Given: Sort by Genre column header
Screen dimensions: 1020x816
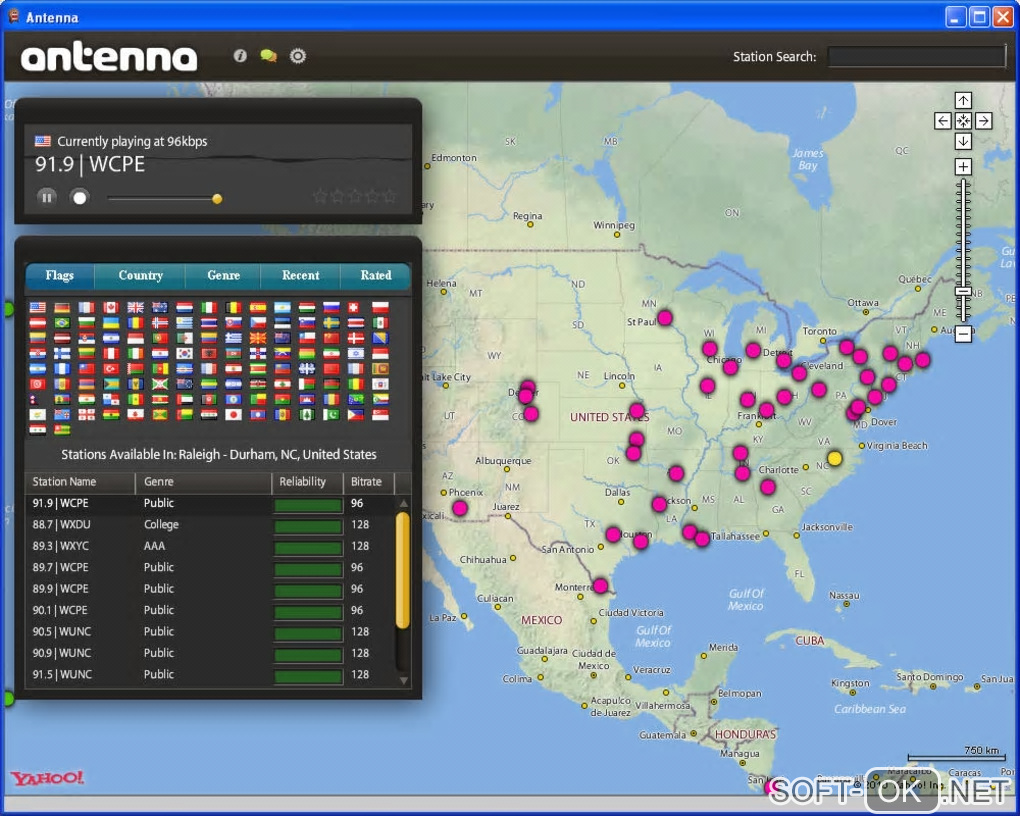Looking at the screenshot, I should point(203,482).
